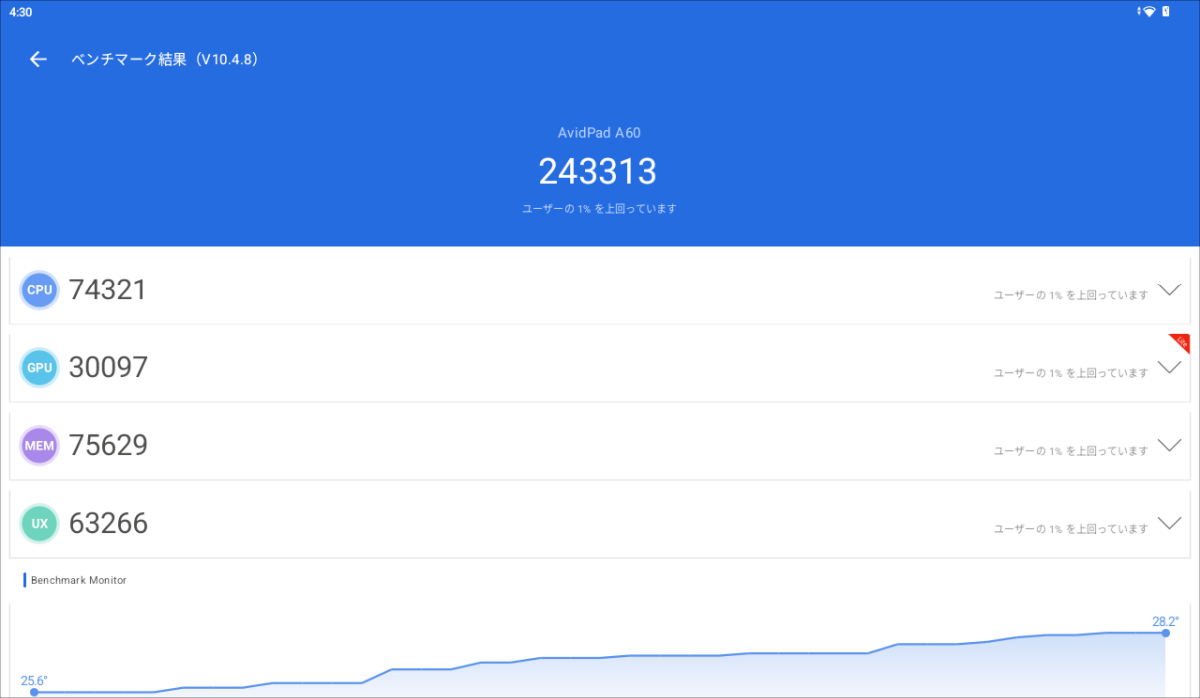Tap the back arrow icon
This screenshot has width=1200, height=698.
38,59
